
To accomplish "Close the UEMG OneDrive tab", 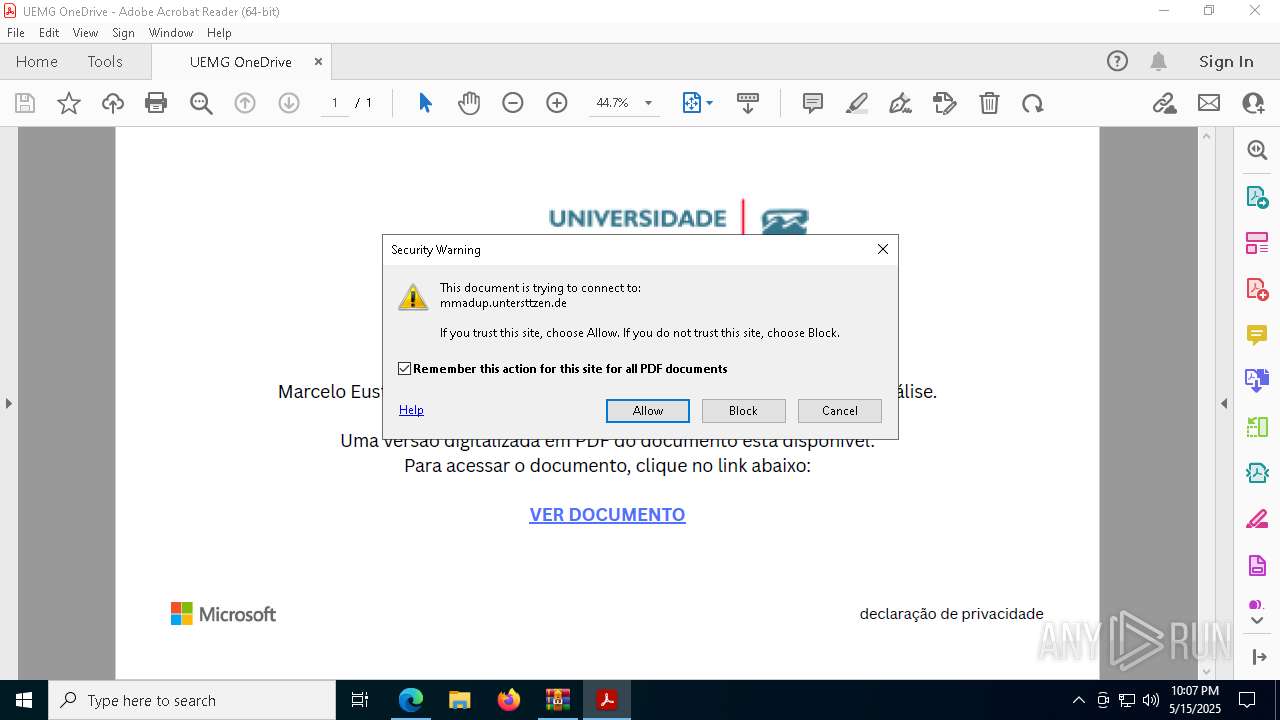I will click(x=318, y=61).
